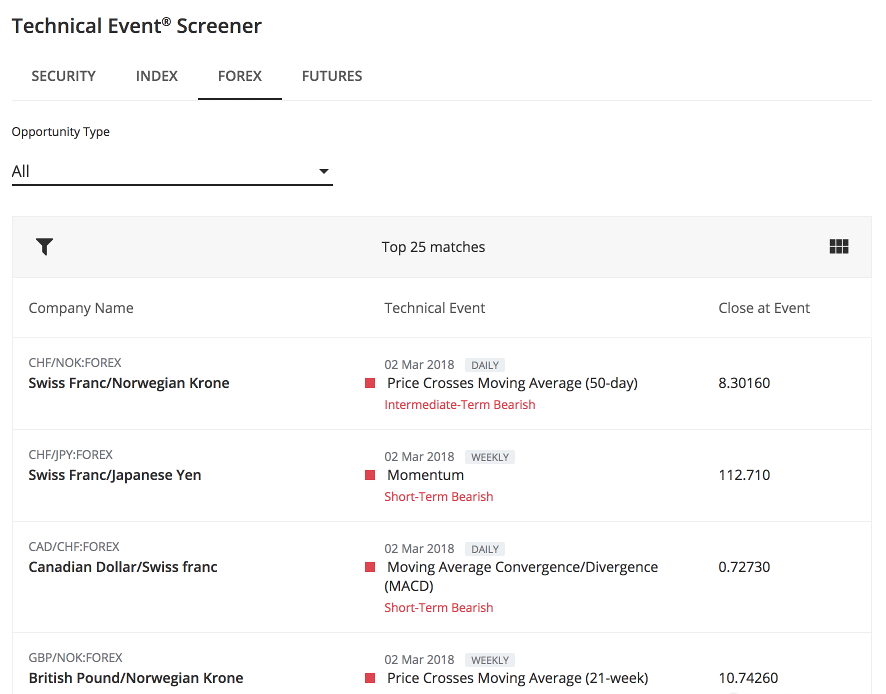Click Price Crosses Moving Average (21-week) event
Screen dimensions: 886x694
pos(518,678)
